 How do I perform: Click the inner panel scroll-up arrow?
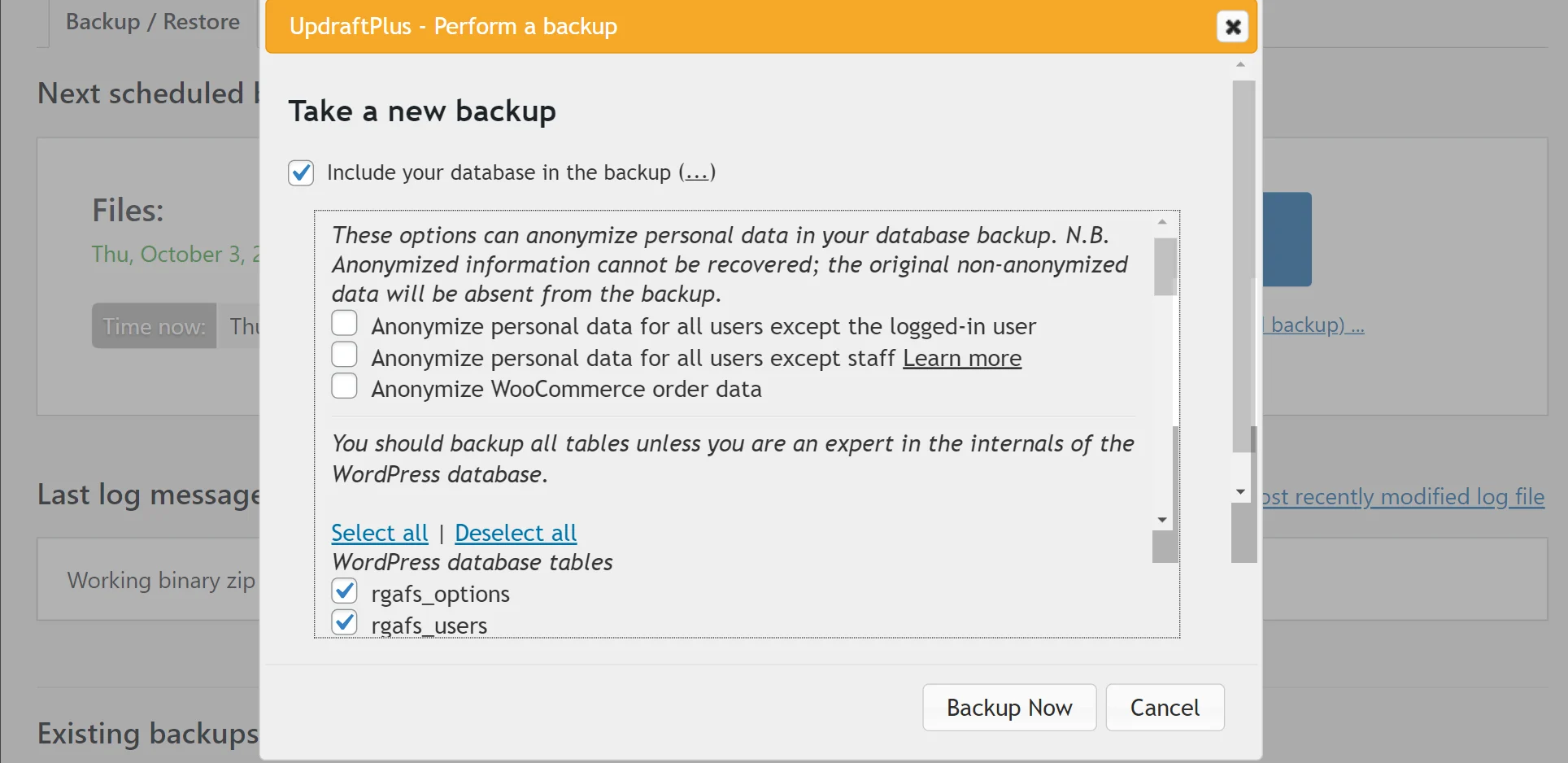point(1162,222)
